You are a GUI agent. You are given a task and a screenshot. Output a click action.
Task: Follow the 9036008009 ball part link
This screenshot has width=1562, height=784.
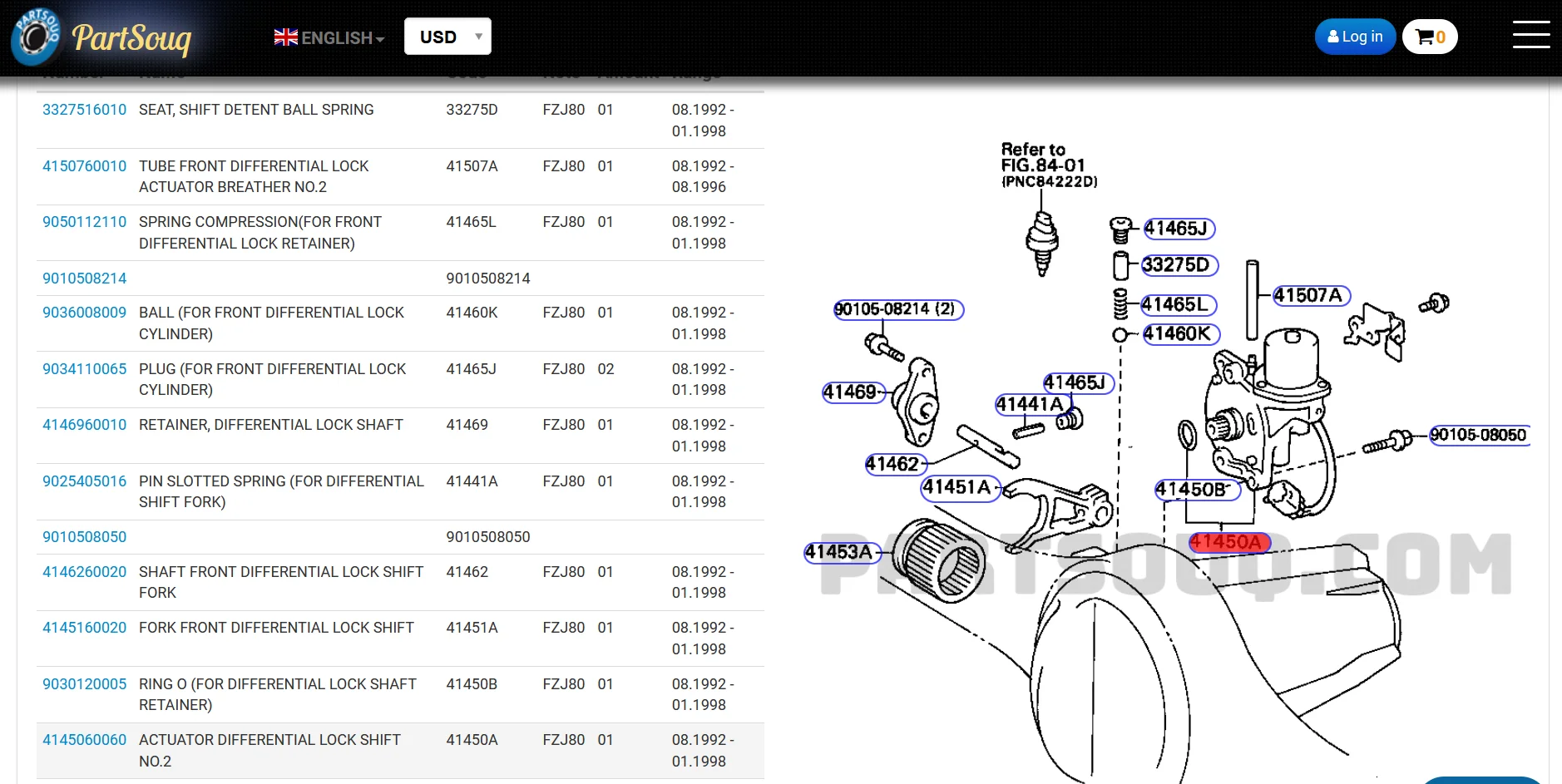tap(84, 313)
